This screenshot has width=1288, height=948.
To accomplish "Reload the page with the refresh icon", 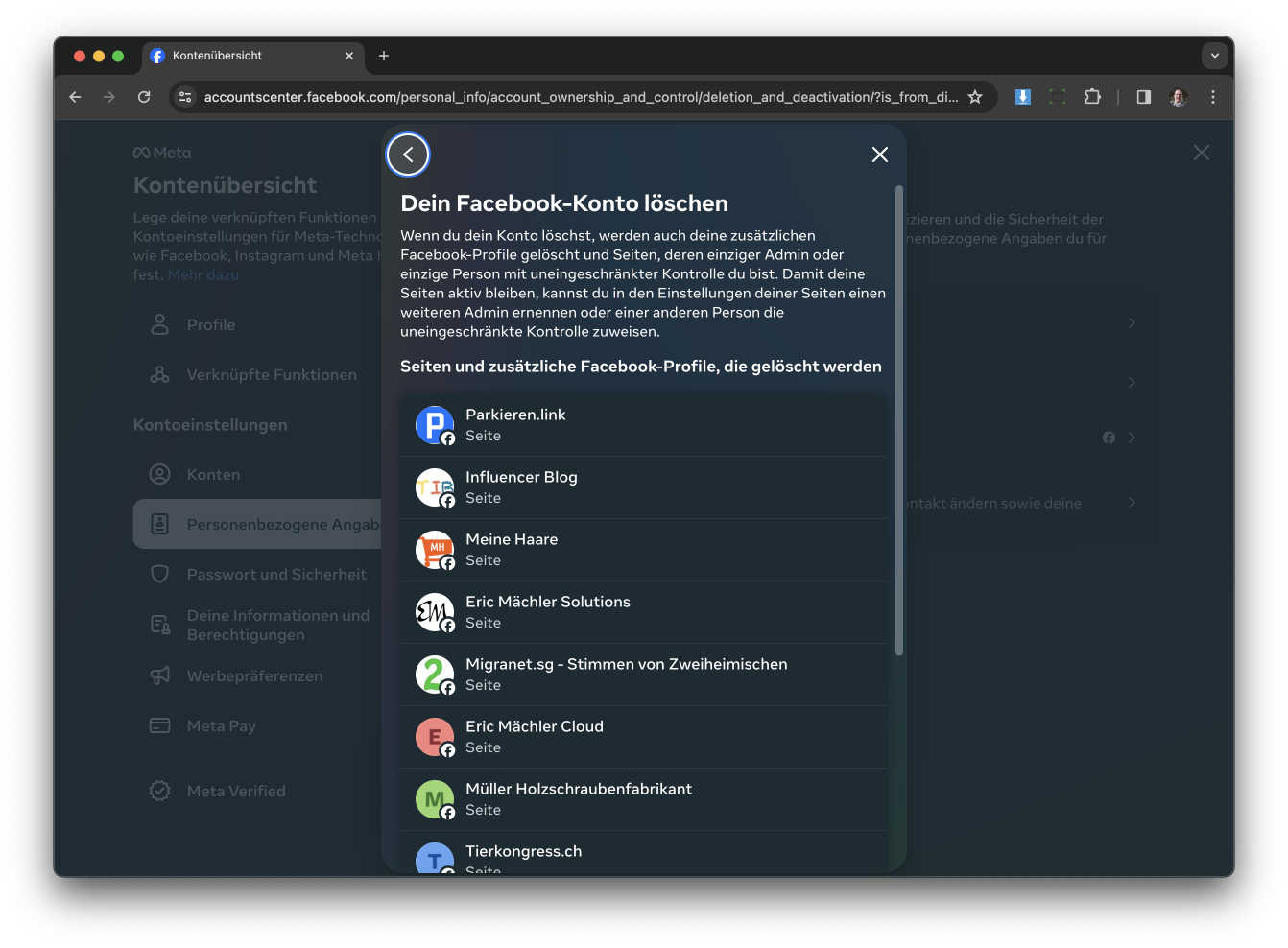I will [144, 97].
